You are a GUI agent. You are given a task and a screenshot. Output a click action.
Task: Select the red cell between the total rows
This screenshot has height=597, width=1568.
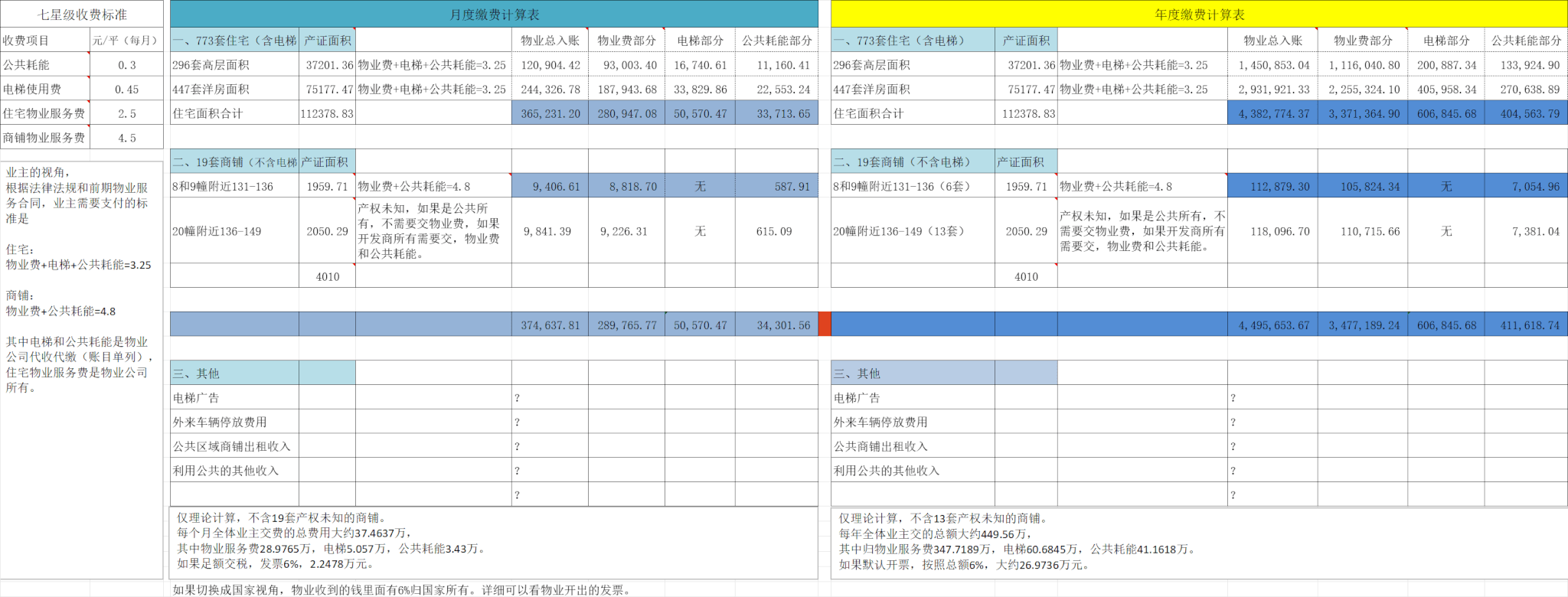pyautogui.click(x=825, y=325)
